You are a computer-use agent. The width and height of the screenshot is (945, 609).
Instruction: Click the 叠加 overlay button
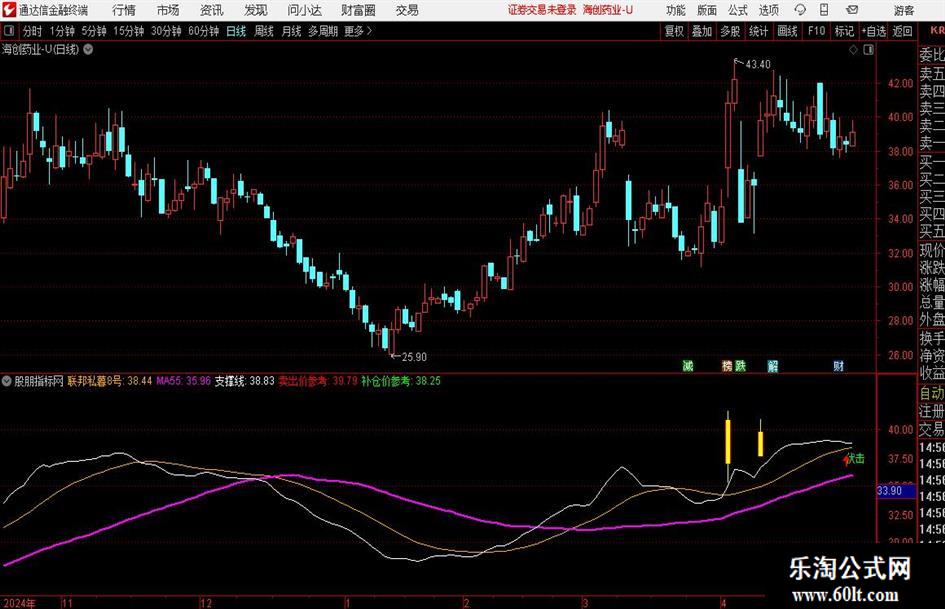coord(702,31)
